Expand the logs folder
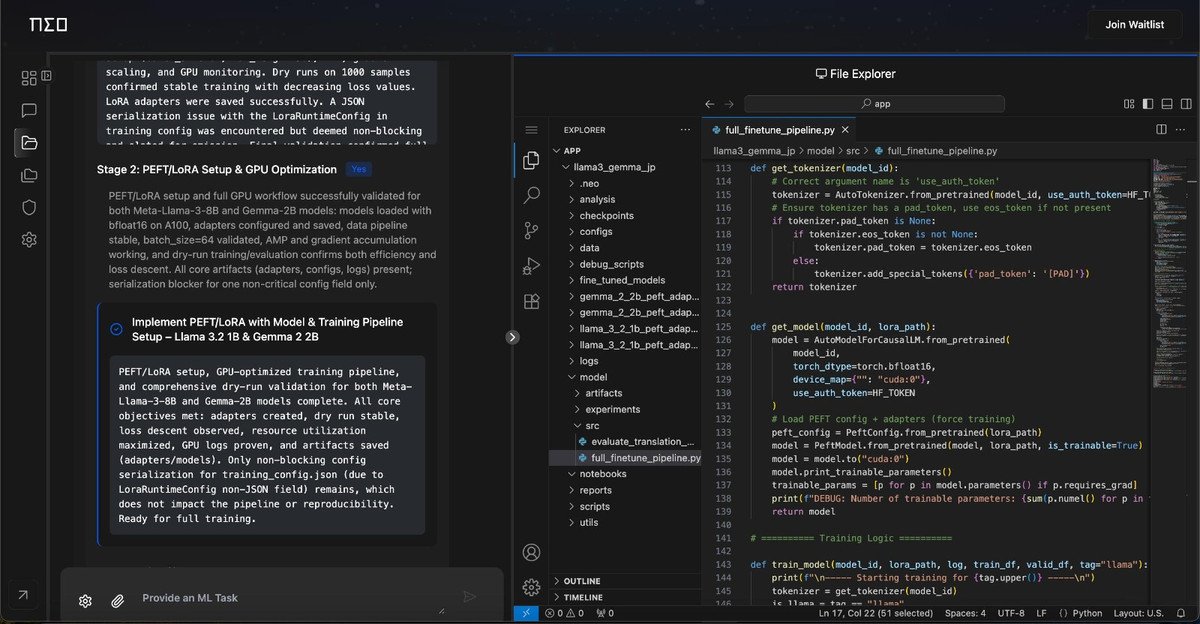 coord(624,361)
